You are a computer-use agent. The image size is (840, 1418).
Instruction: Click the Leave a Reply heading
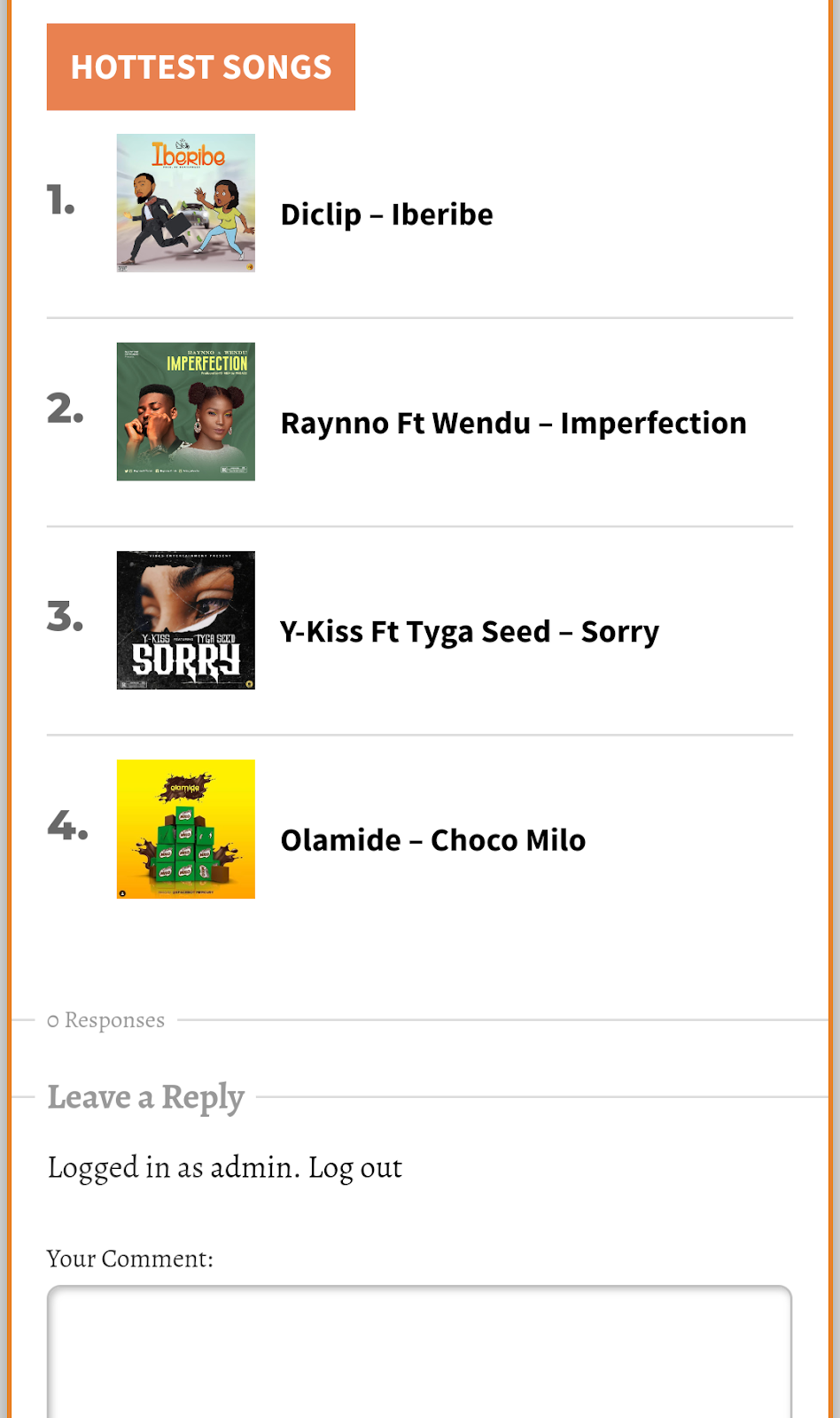(x=146, y=1097)
